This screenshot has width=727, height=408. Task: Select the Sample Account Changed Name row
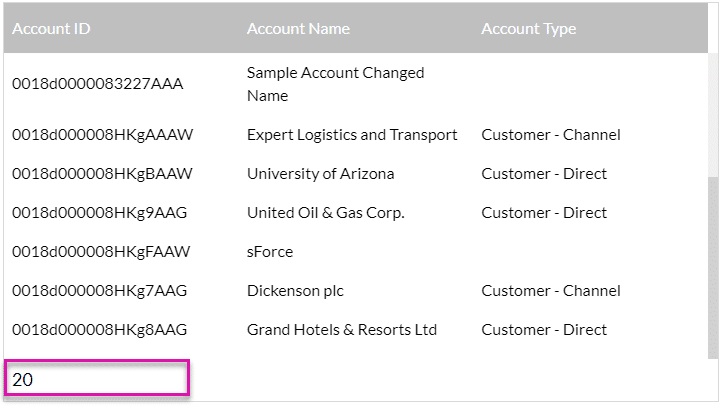coord(335,84)
